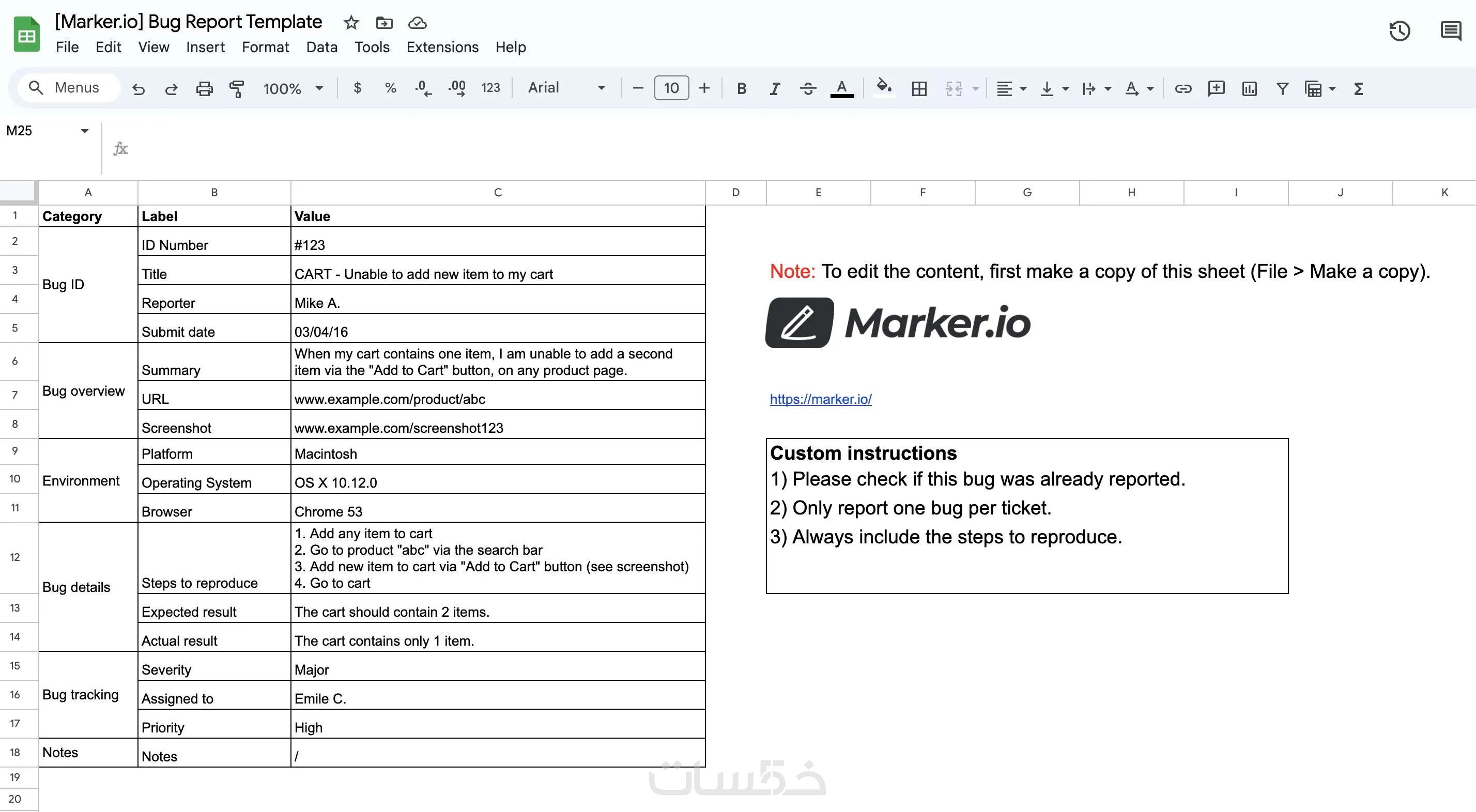This screenshot has height=812, width=1476.
Task: Open the horizontal align dropdown
Action: point(1011,88)
